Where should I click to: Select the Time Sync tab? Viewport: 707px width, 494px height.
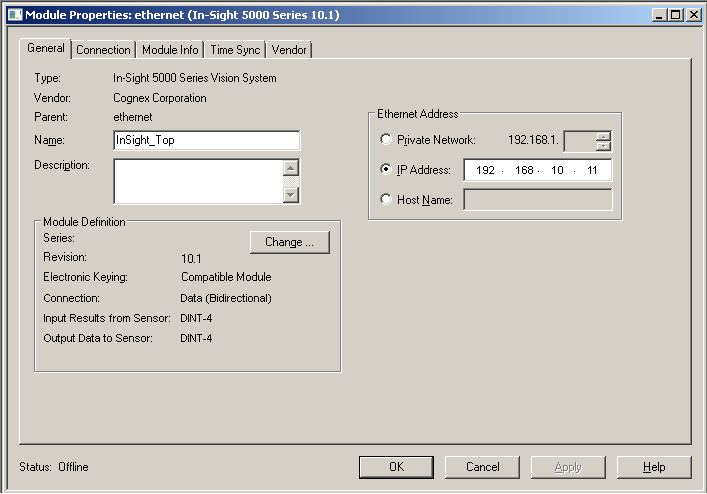tap(234, 50)
